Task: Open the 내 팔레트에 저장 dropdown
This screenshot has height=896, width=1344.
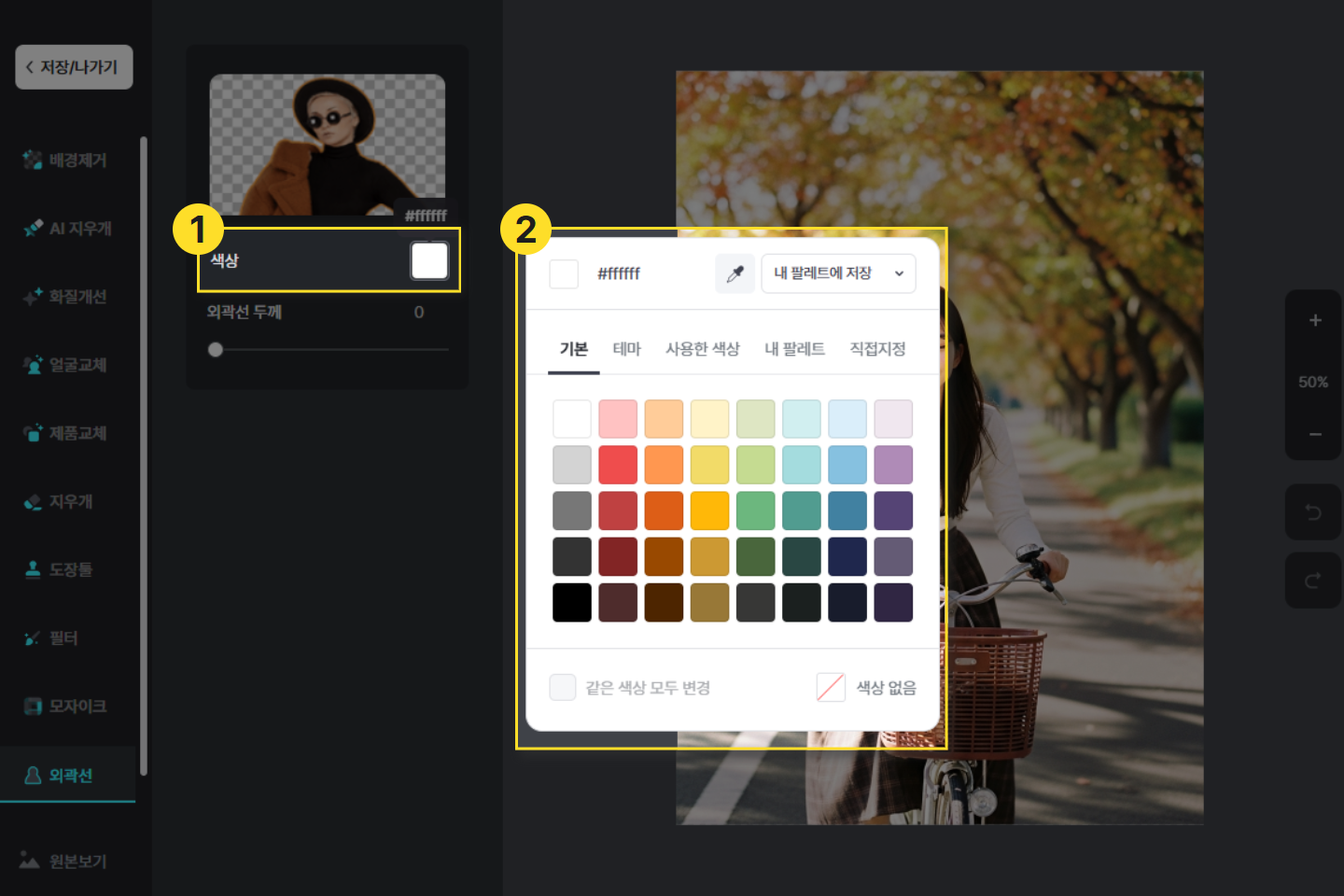Action: click(x=837, y=273)
